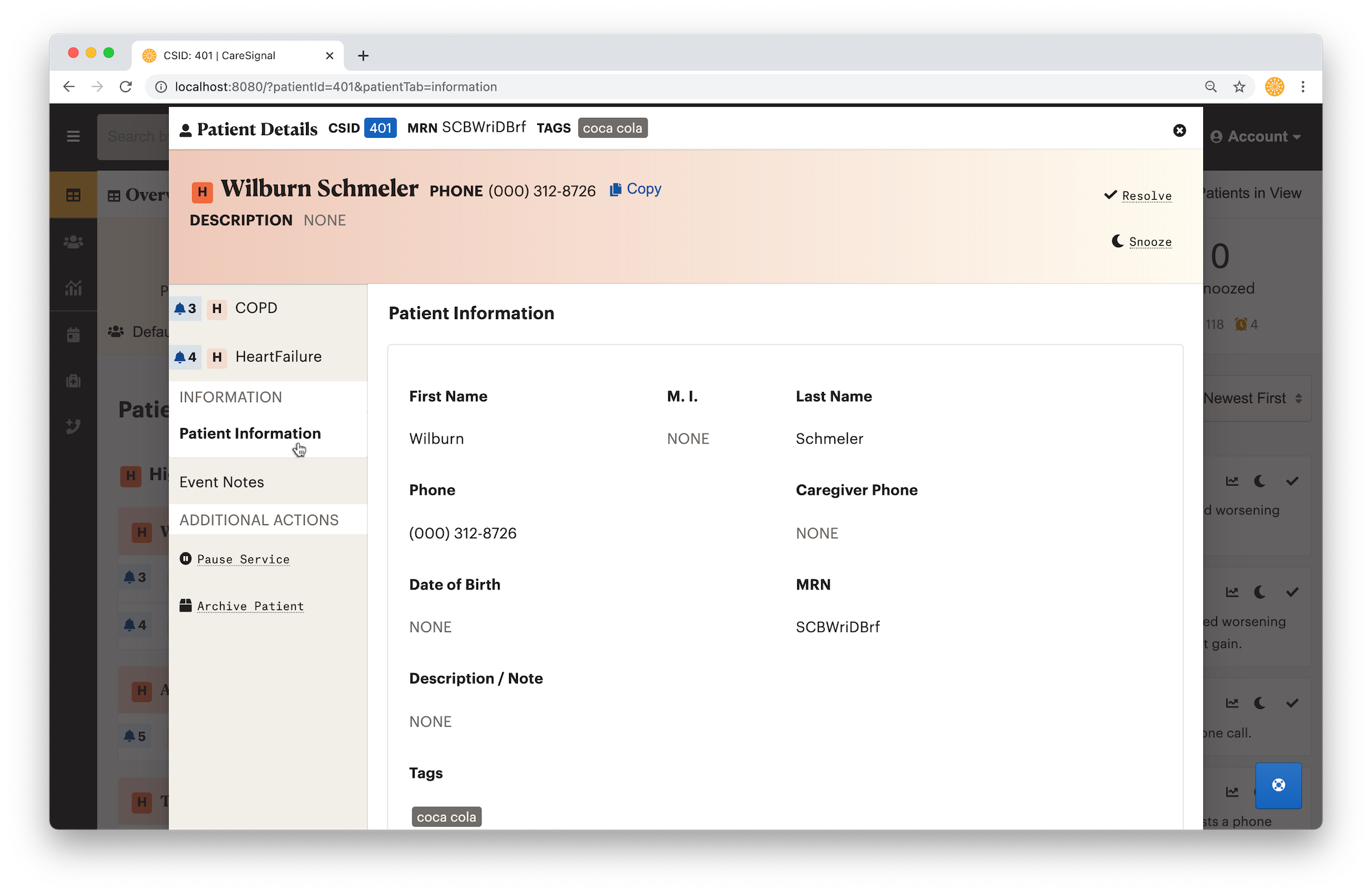Click chart icon on second patient card
This screenshot has width=1372, height=895.
pyautogui.click(x=1233, y=592)
